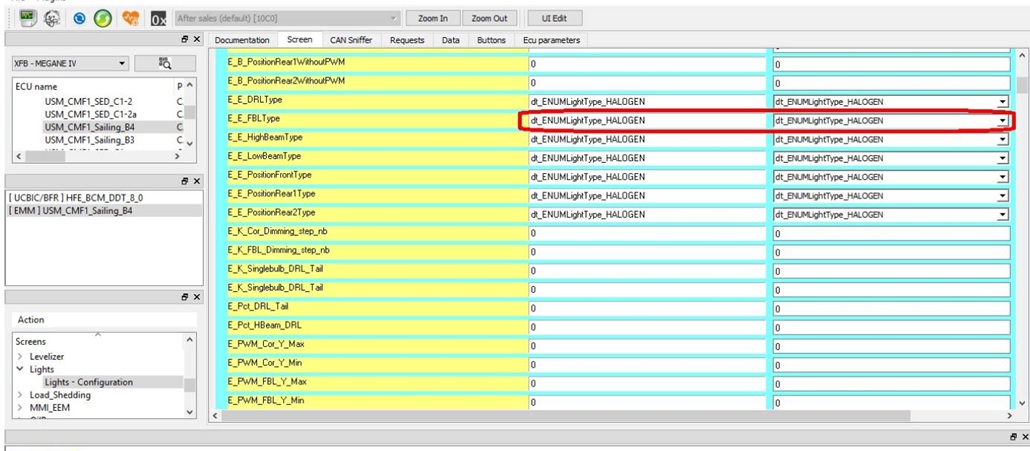Image resolution: width=1030 pixels, height=451 pixels.
Task: Click the Zoom In button
Action: (x=432, y=18)
